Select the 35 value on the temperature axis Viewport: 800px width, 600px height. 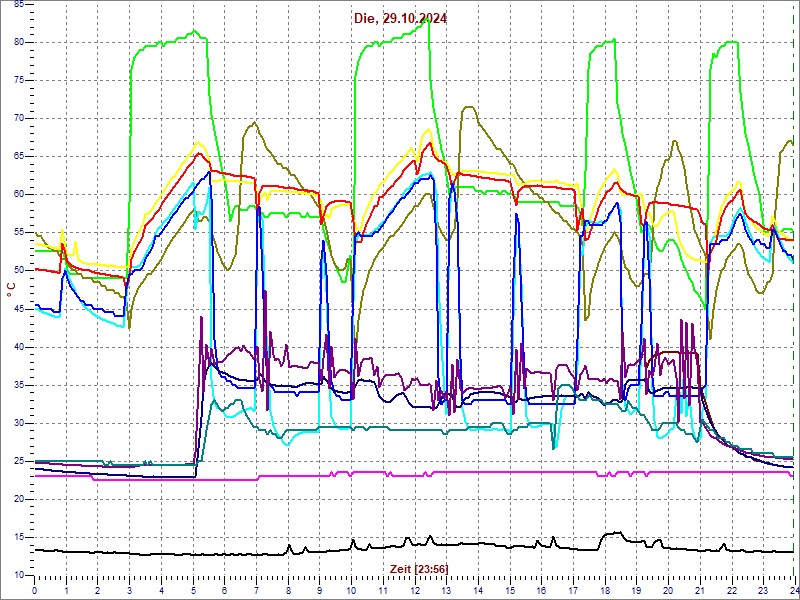(18, 385)
